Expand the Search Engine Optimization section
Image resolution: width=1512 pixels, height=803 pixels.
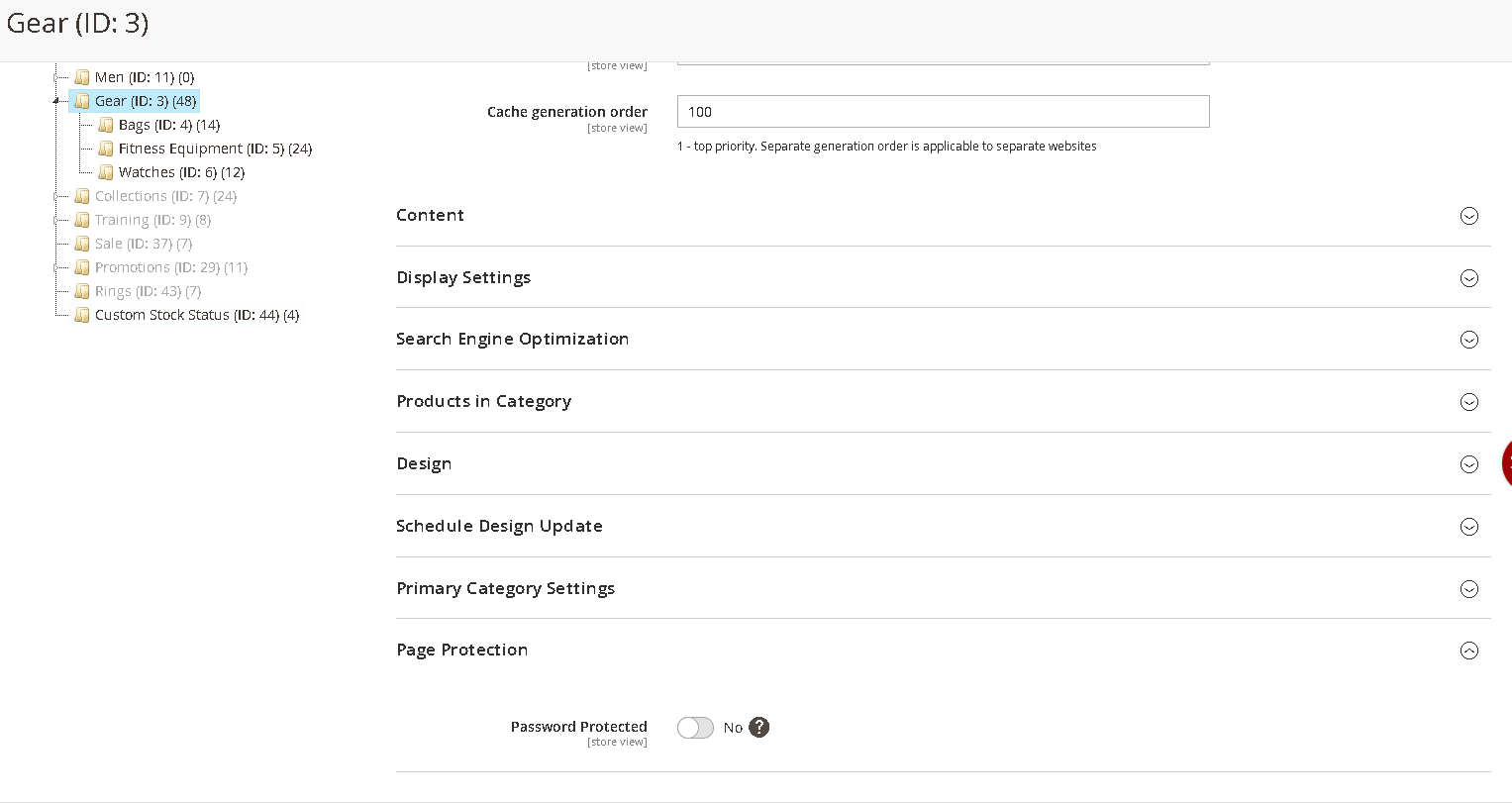tap(1468, 340)
